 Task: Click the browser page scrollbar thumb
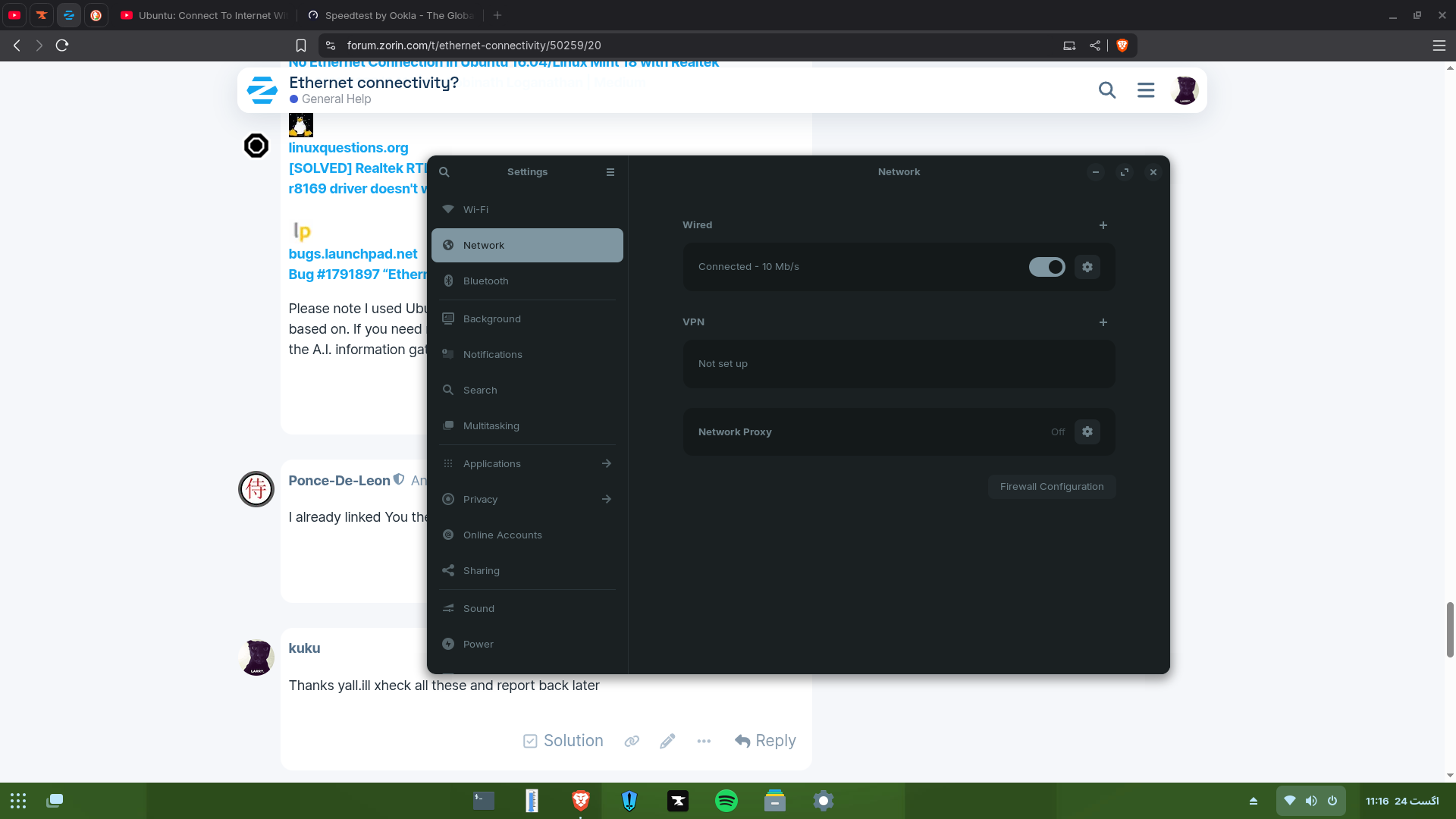coord(1450,629)
